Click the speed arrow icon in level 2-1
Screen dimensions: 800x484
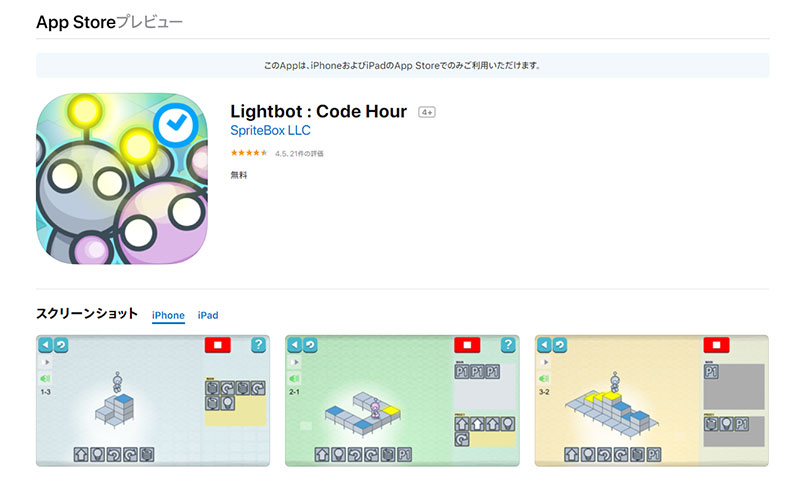tap(295, 362)
